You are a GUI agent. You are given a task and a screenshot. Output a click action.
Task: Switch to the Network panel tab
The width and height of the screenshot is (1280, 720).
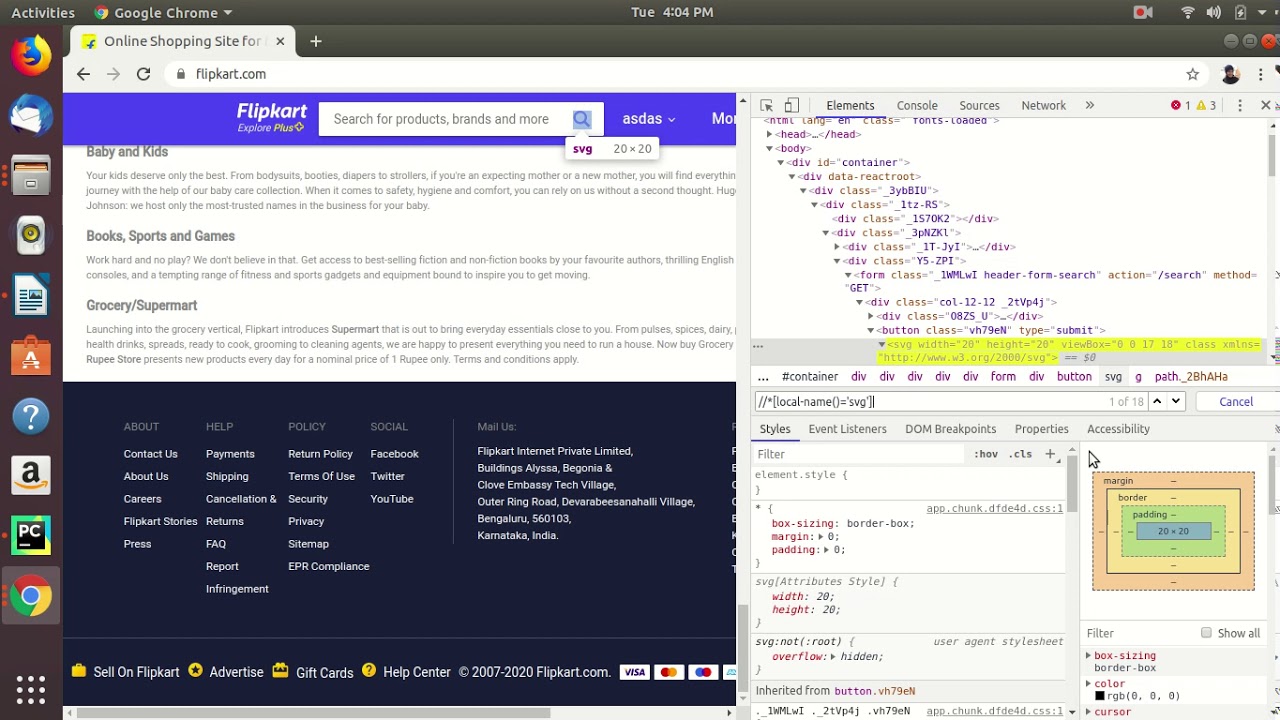(1043, 105)
